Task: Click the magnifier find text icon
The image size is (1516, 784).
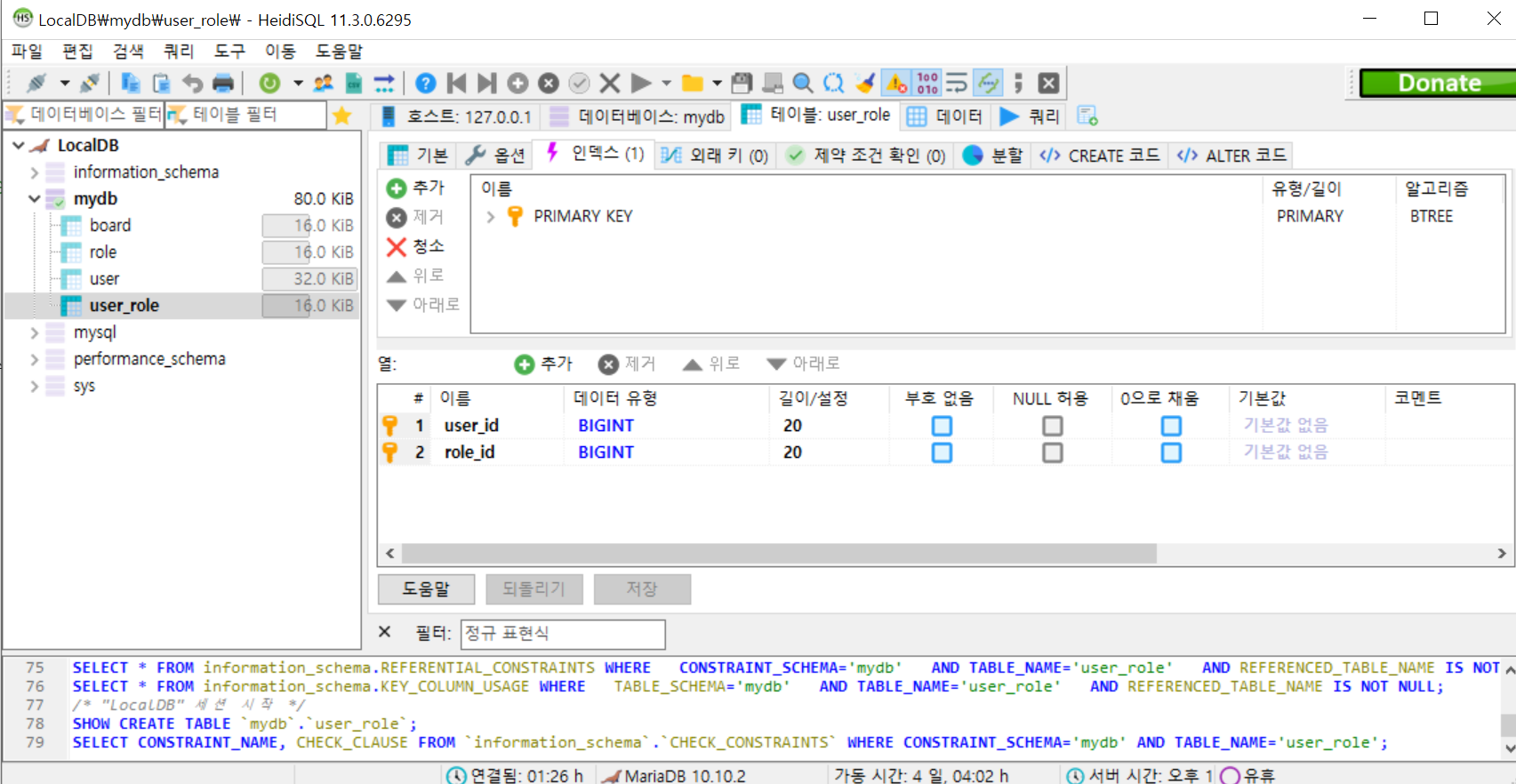Action: pos(802,83)
